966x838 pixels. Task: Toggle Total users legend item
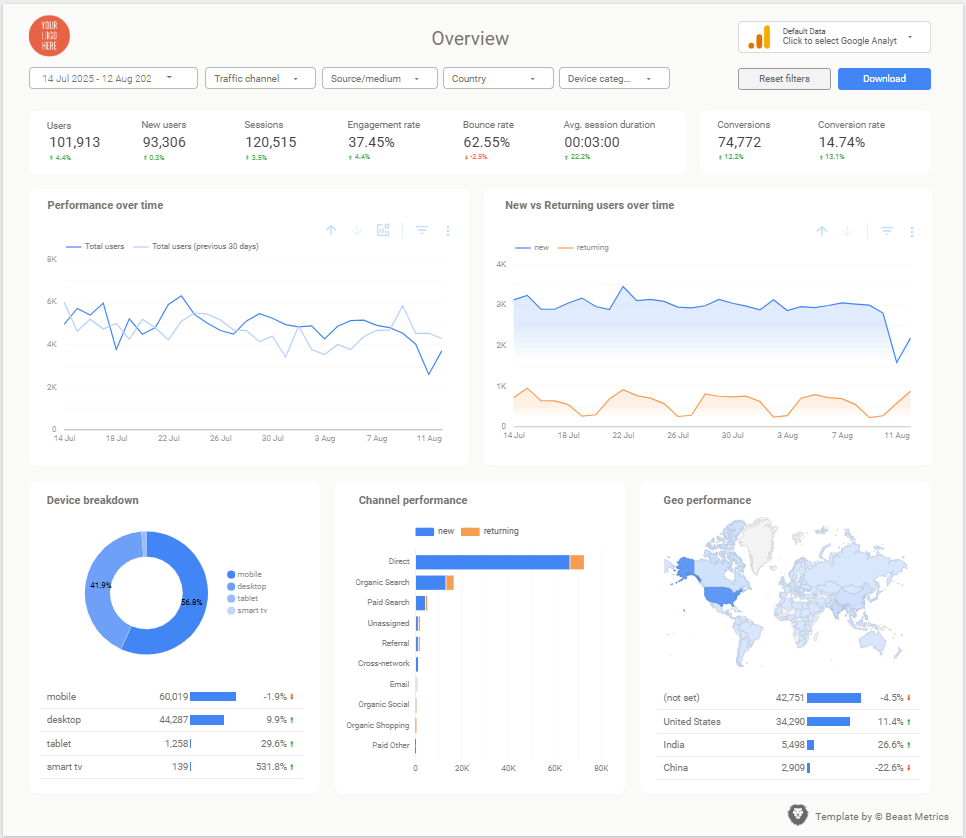tap(95, 246)
